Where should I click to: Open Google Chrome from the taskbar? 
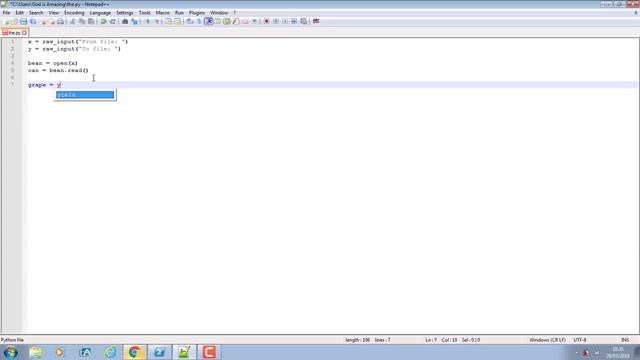click(x=135, y=352)
